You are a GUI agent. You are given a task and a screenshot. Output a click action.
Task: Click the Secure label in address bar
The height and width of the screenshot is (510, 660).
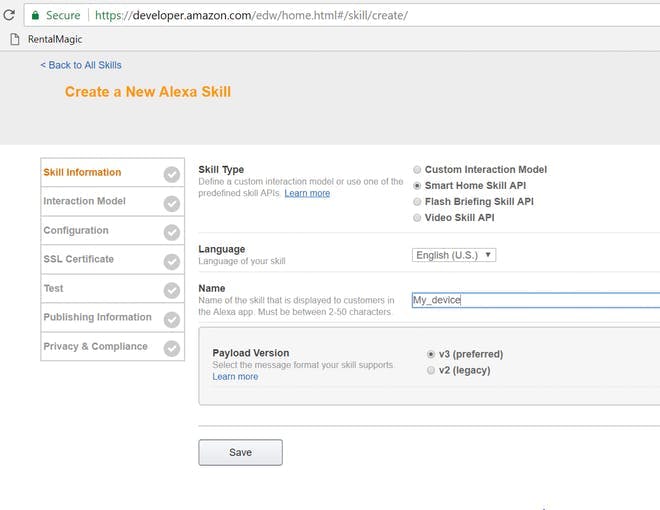(x=63, y=16)
